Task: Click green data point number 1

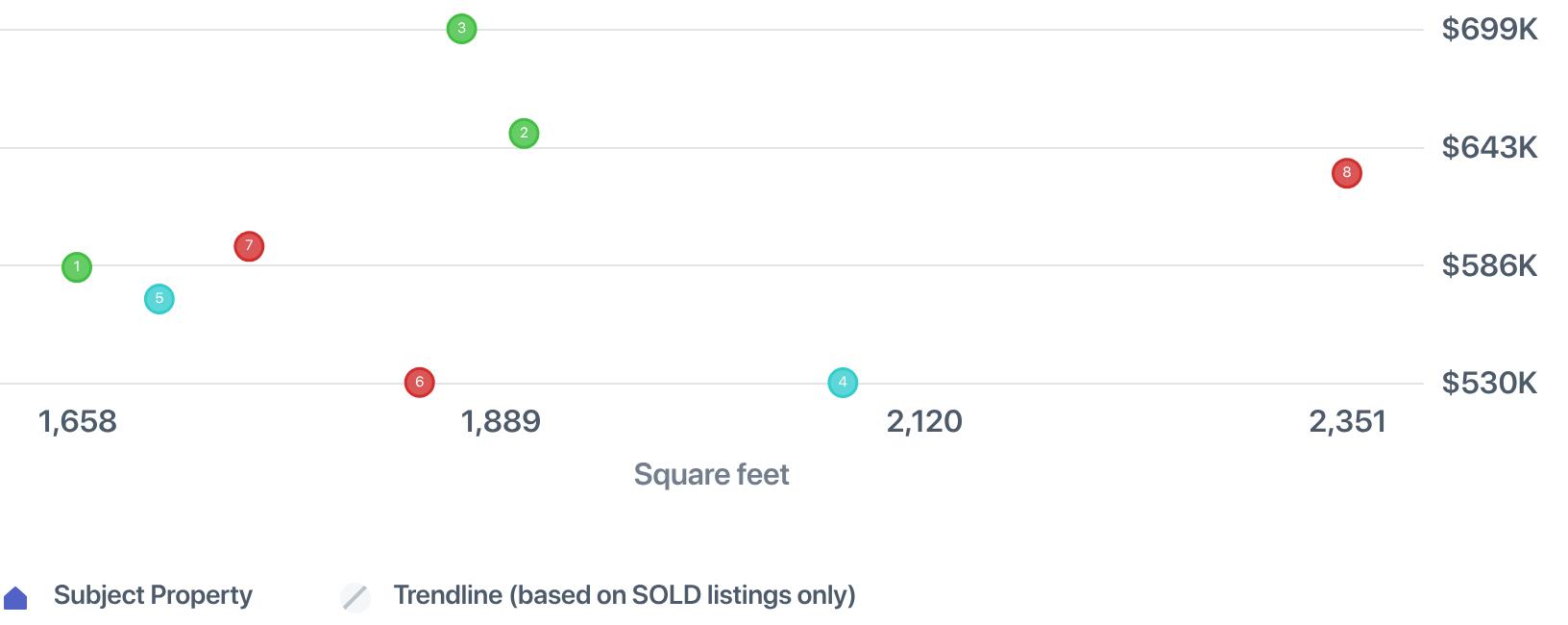Action: tap(77, 267)
